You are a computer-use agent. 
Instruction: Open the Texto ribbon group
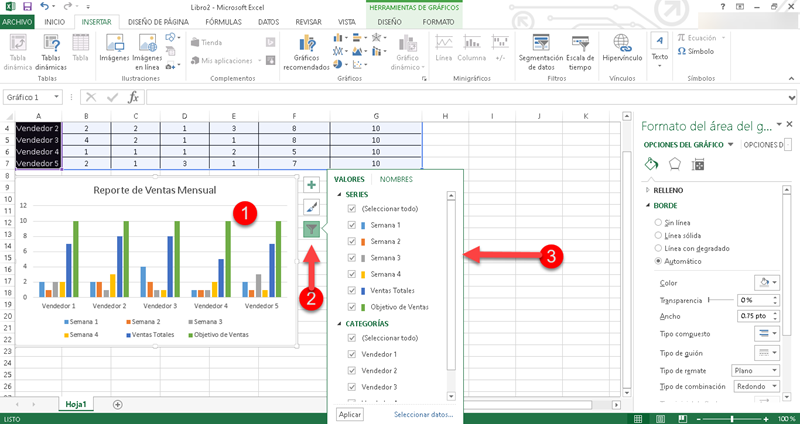(x=660, y=51)
